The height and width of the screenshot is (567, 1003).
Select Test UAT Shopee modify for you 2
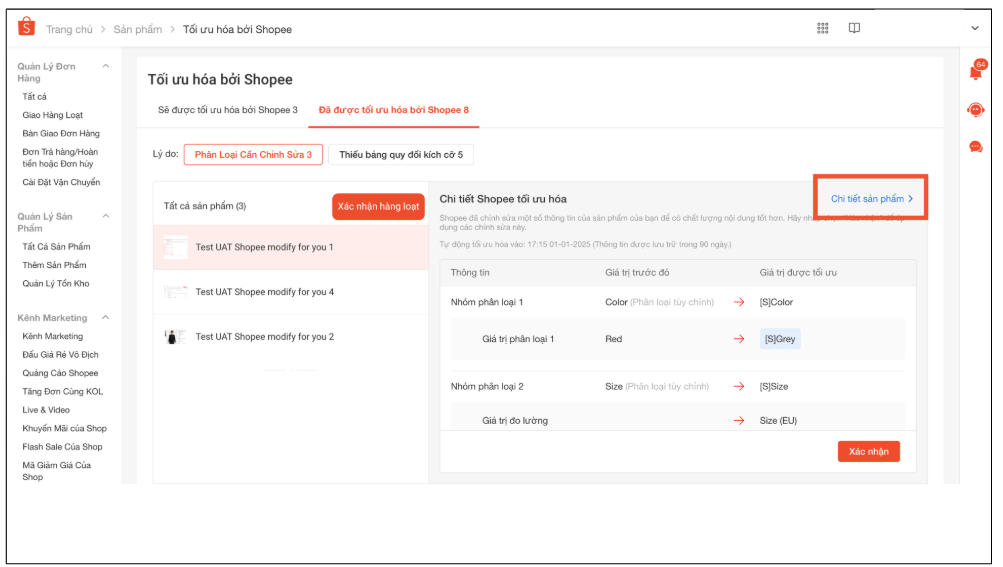point(290,337)
